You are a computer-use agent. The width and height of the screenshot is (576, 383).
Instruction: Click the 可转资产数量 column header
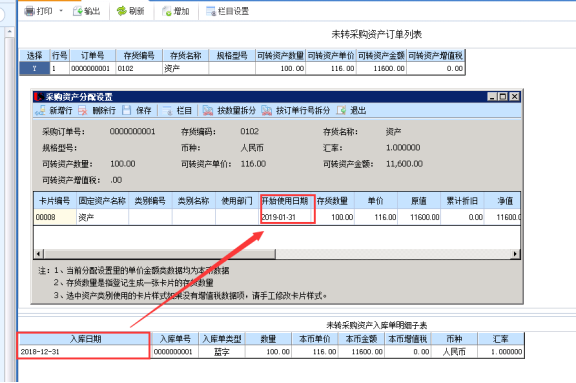point(280,56)
